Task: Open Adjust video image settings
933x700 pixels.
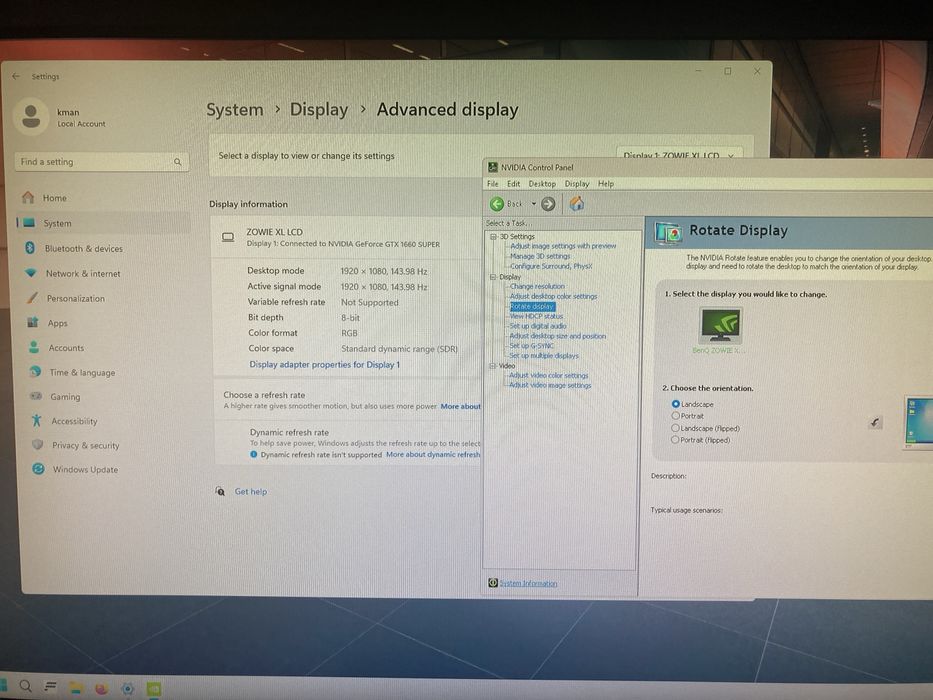Action: coord(550,386)
